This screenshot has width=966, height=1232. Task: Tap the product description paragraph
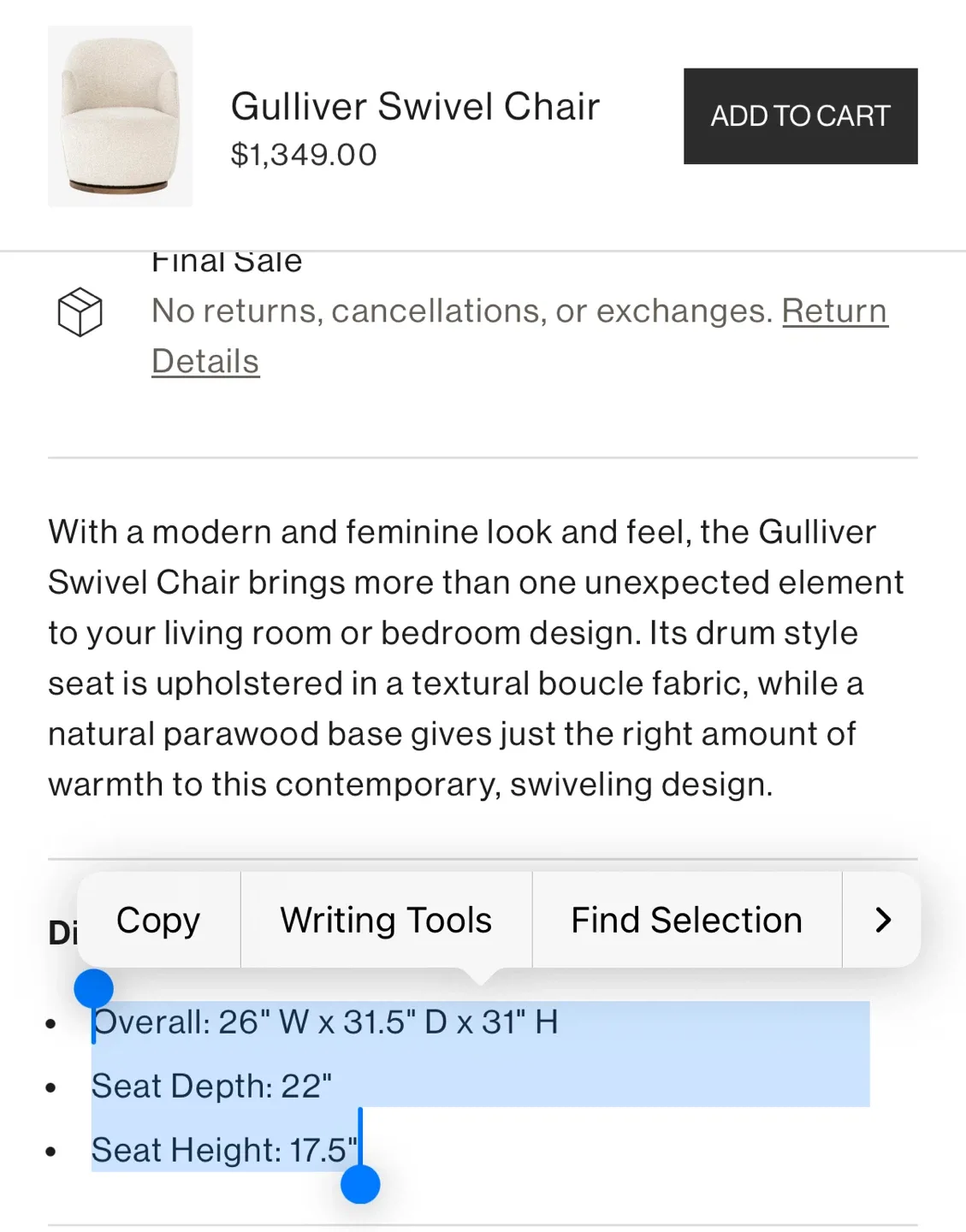point(475,658)
